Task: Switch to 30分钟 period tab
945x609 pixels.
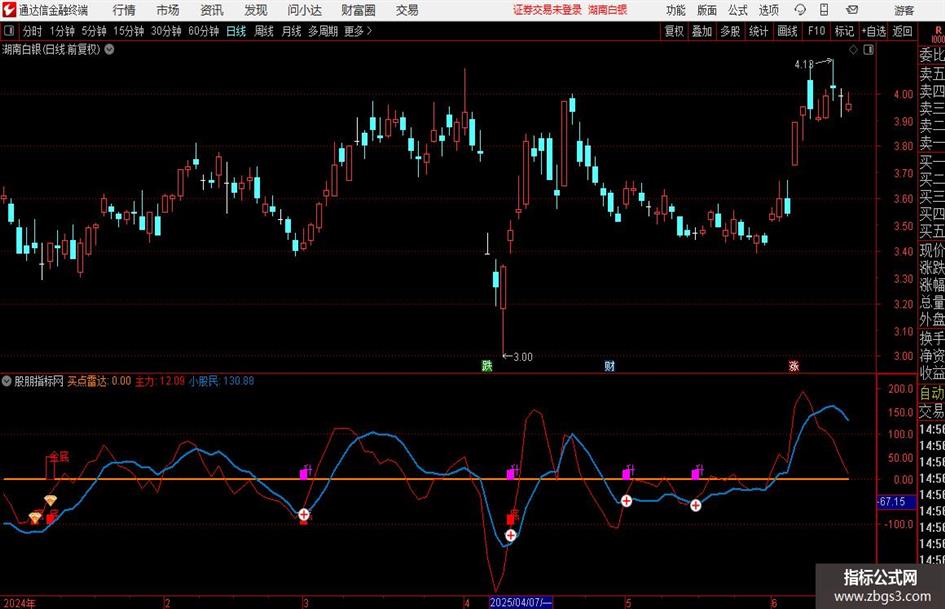Action: [166, 31]
